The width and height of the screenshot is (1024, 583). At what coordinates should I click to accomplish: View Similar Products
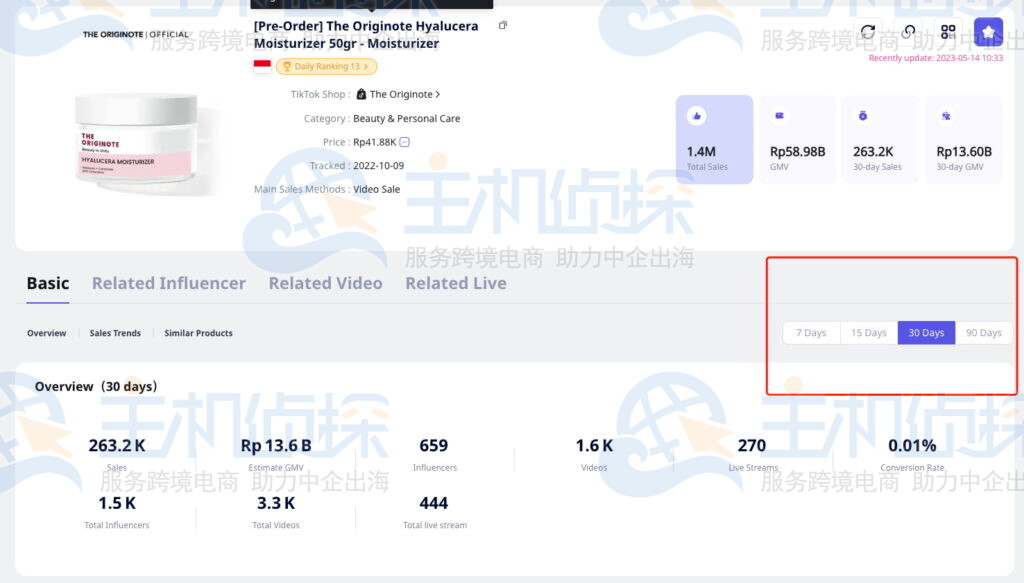[198, 333]
